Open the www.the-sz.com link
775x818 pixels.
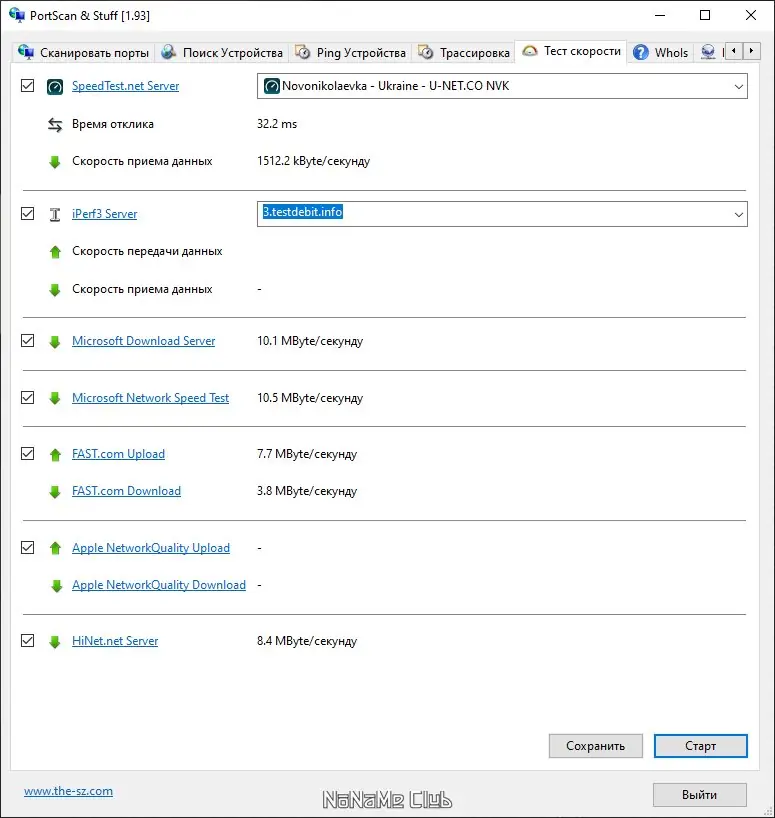click(x=68, y=791)
